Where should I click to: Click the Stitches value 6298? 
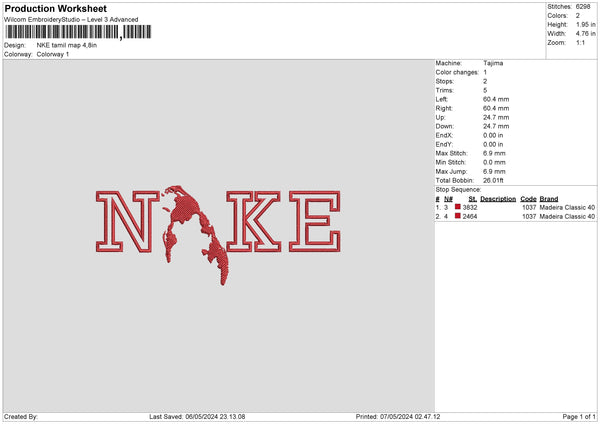coord(583,7)
